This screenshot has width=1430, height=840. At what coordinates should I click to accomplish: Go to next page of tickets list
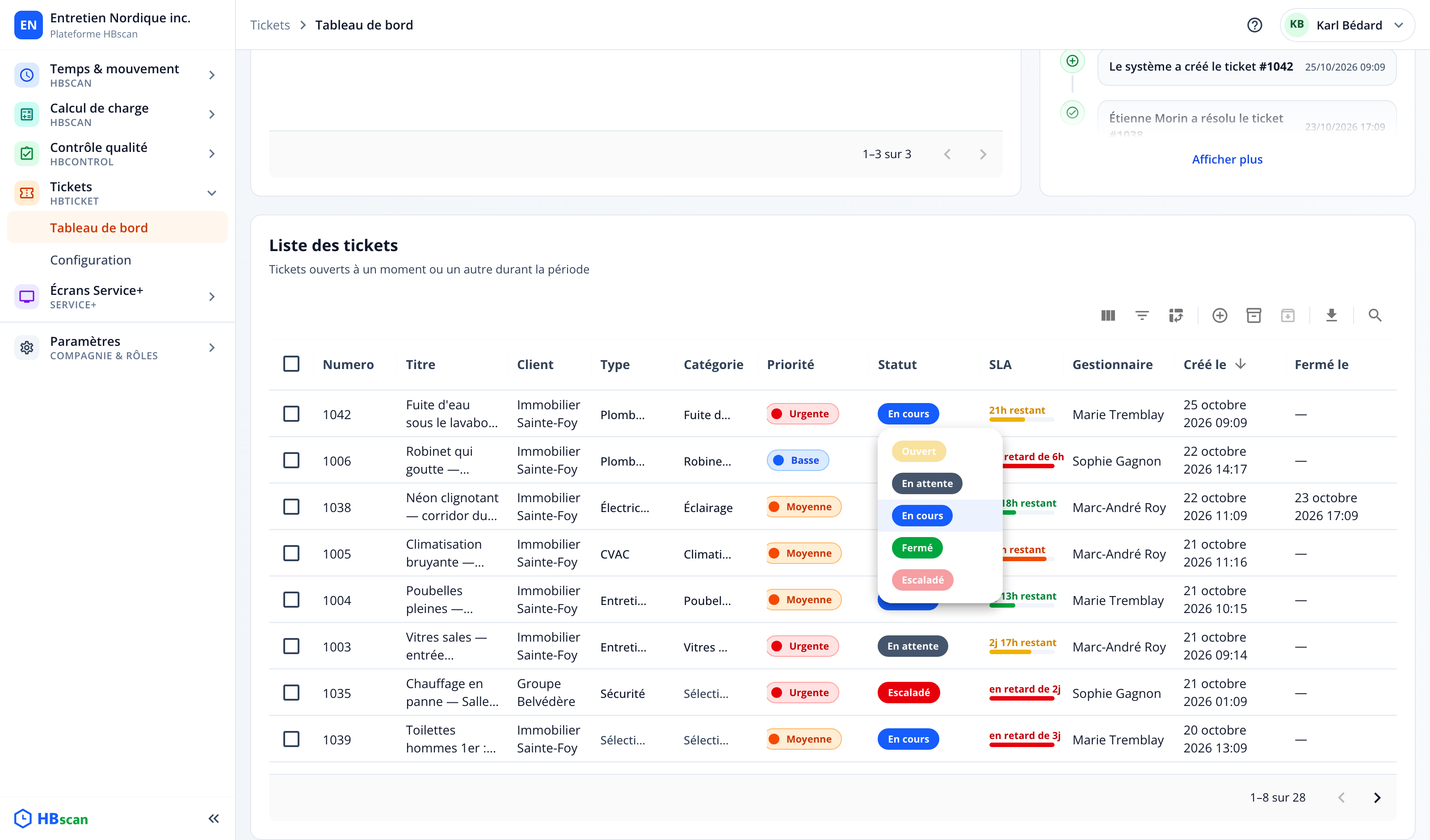point(1377,798)
